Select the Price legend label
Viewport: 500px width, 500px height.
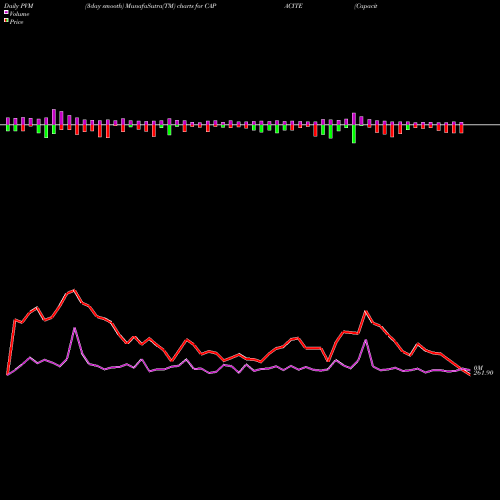pyautogui.click(x=16, y=22)
